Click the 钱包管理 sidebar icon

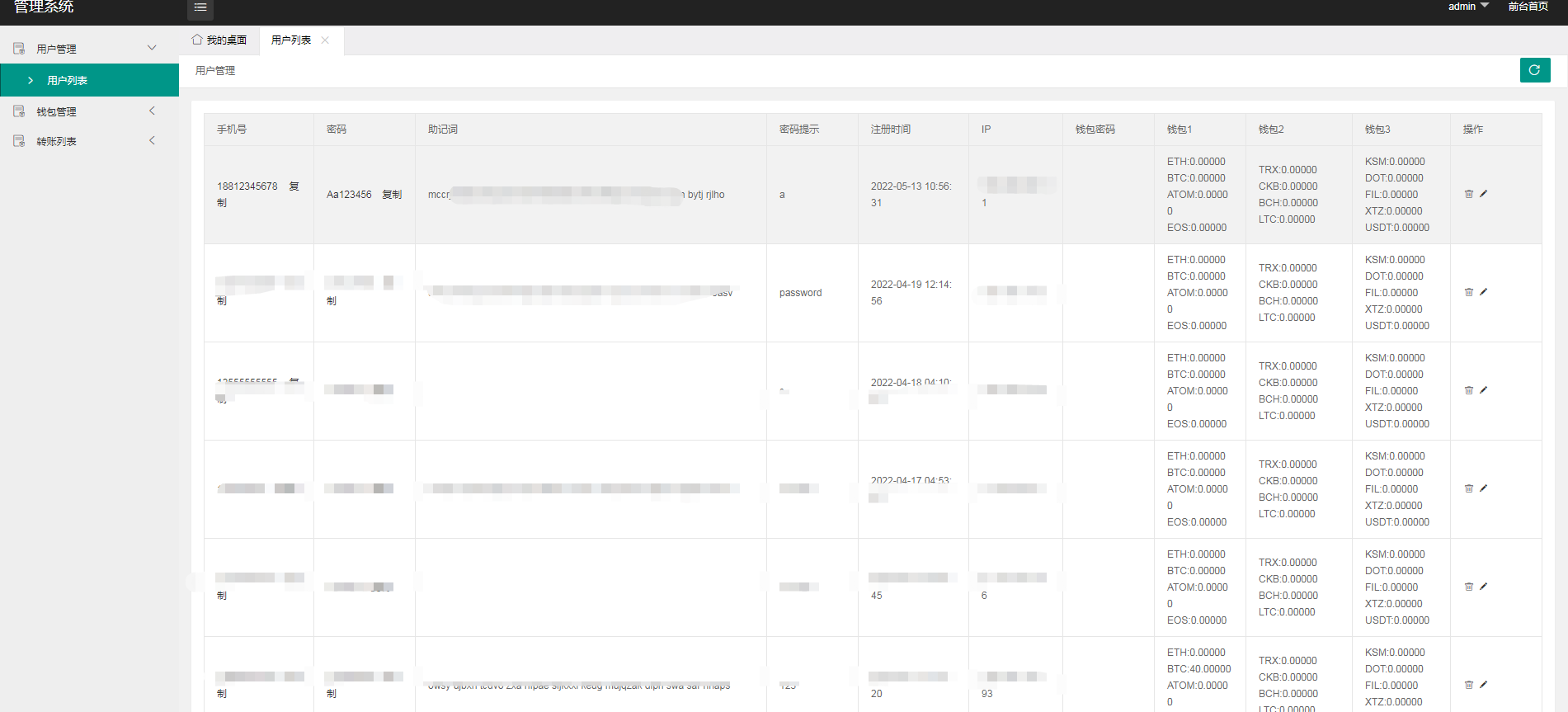tap(19, 111)
